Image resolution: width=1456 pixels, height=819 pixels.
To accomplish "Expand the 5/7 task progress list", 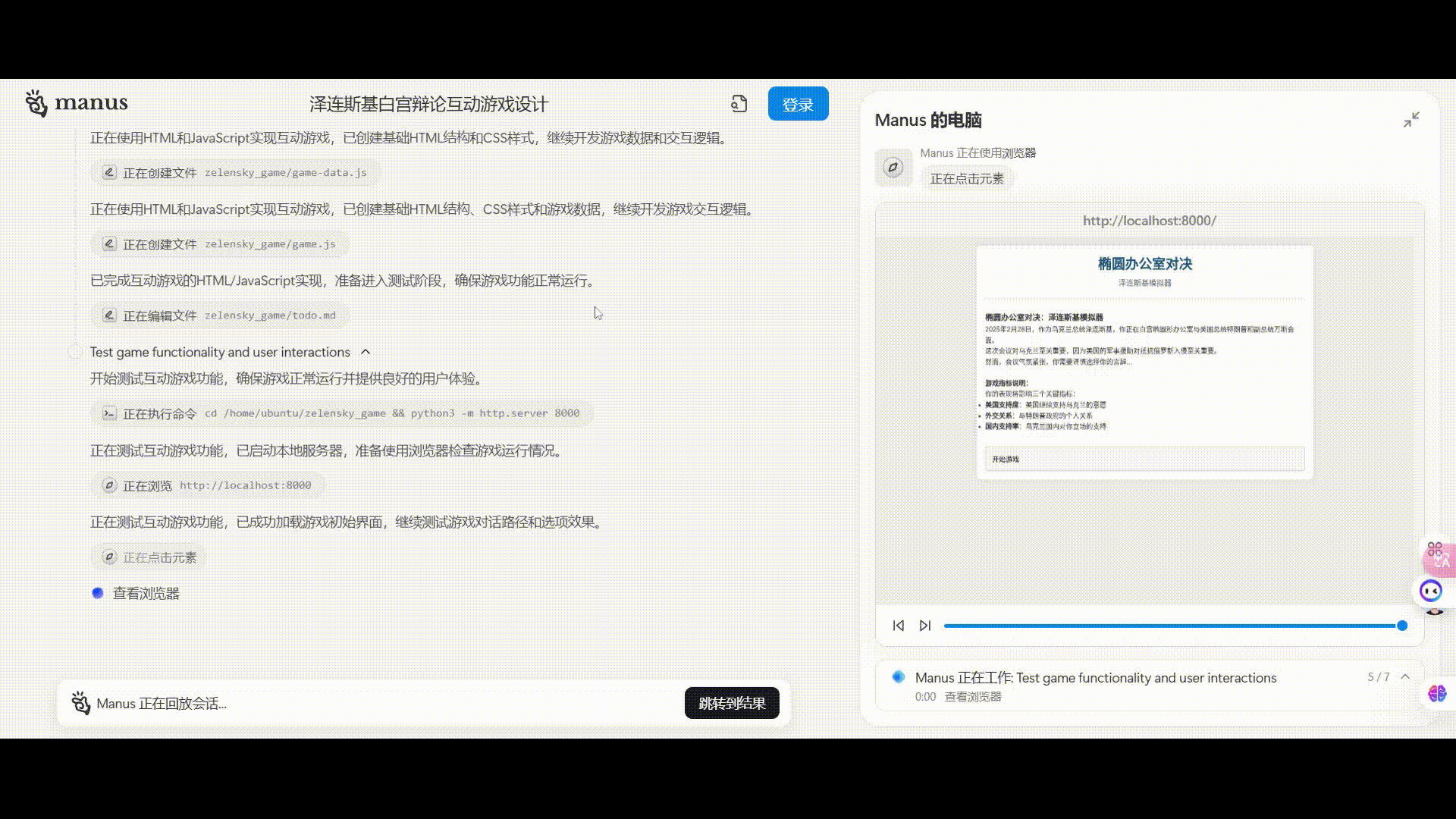I will click(1405, 676).
